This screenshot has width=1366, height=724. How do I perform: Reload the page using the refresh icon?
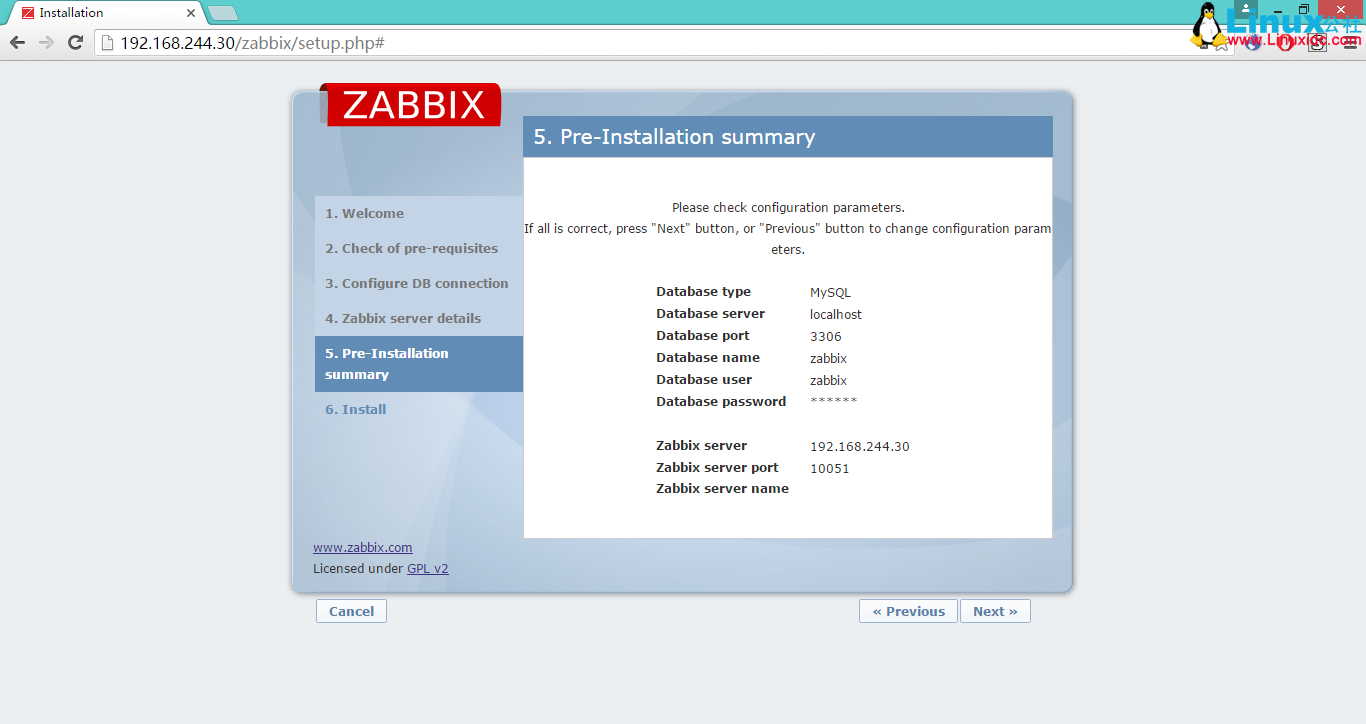(74, 43)
